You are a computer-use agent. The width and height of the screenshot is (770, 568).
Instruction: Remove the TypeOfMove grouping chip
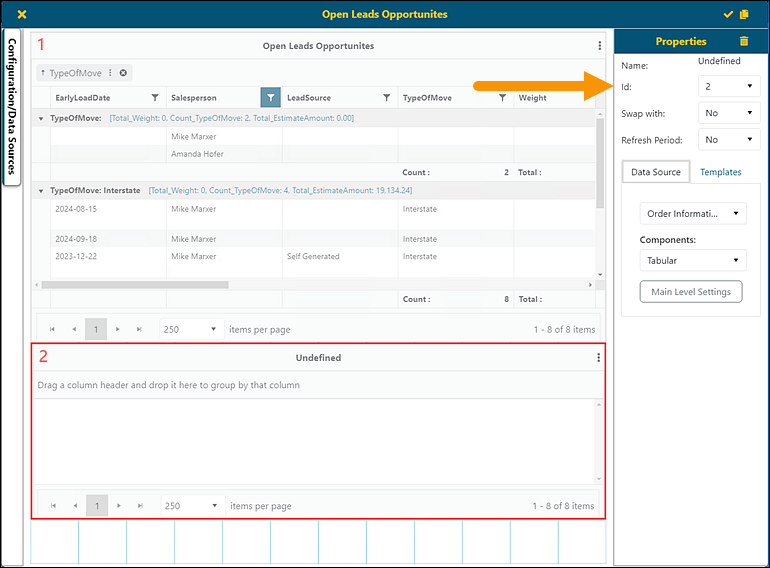pyautogui.click(x=123, y=73)
